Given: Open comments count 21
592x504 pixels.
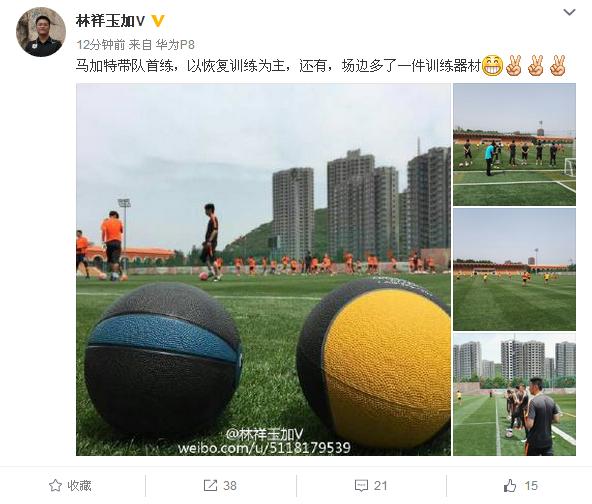Looking at the screenshot, I should click(x=381, y=486).
